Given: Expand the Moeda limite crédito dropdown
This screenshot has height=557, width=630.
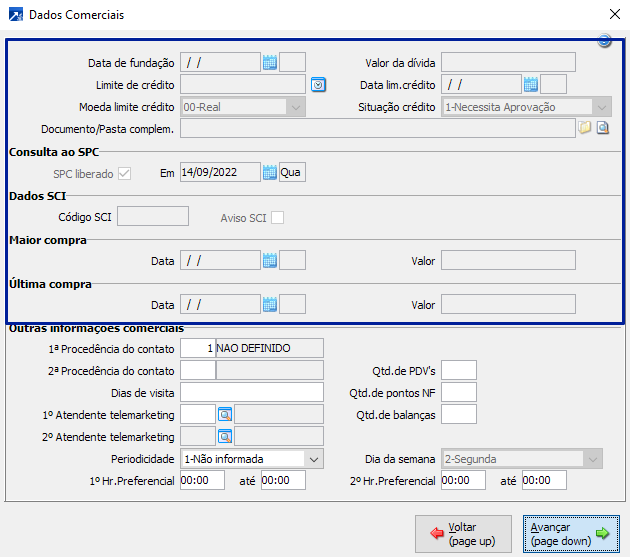Looking at the screenshot, I should tap(295, 107).
